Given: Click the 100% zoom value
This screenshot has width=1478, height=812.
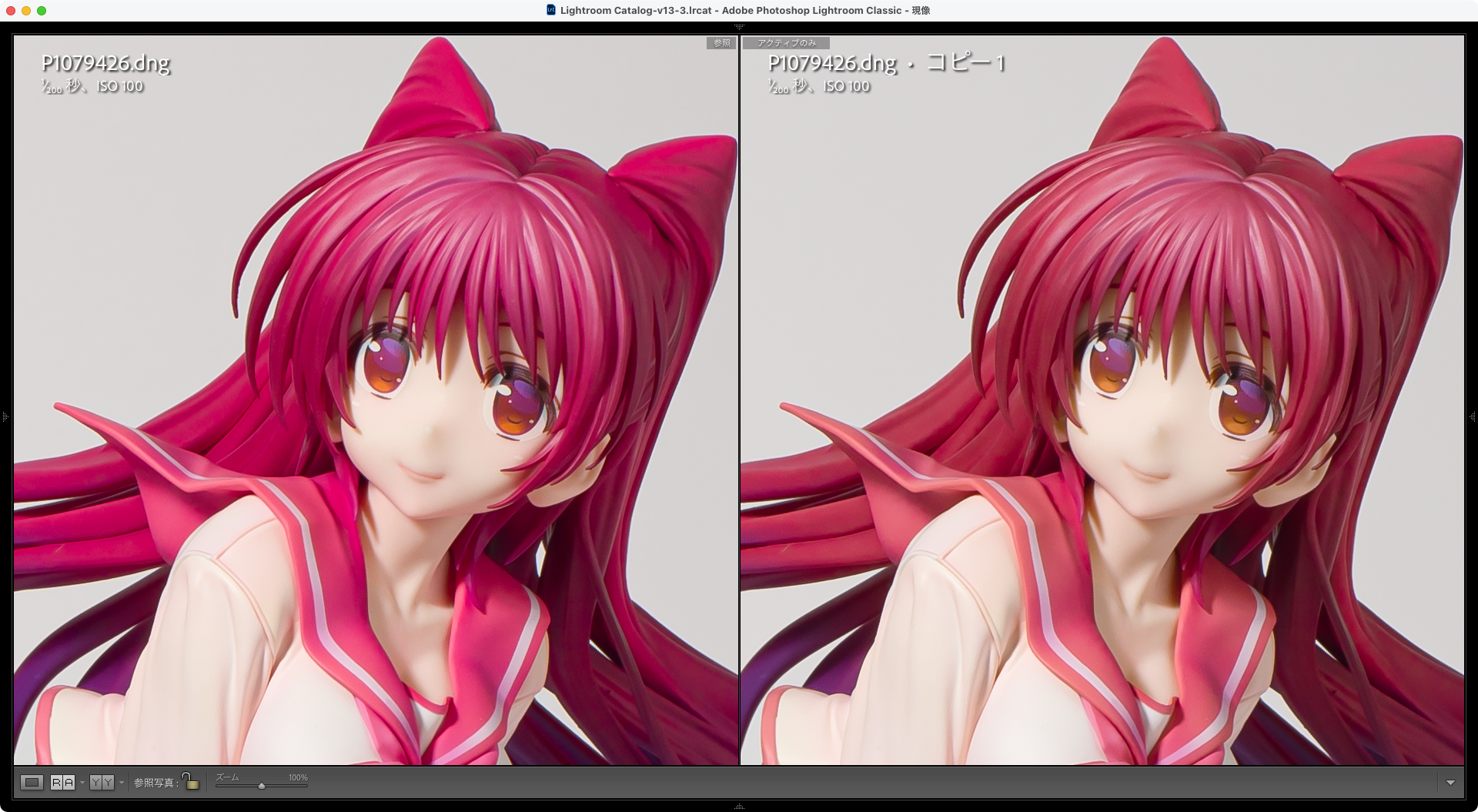Looking at the screenshot, I should coord(298,777).
